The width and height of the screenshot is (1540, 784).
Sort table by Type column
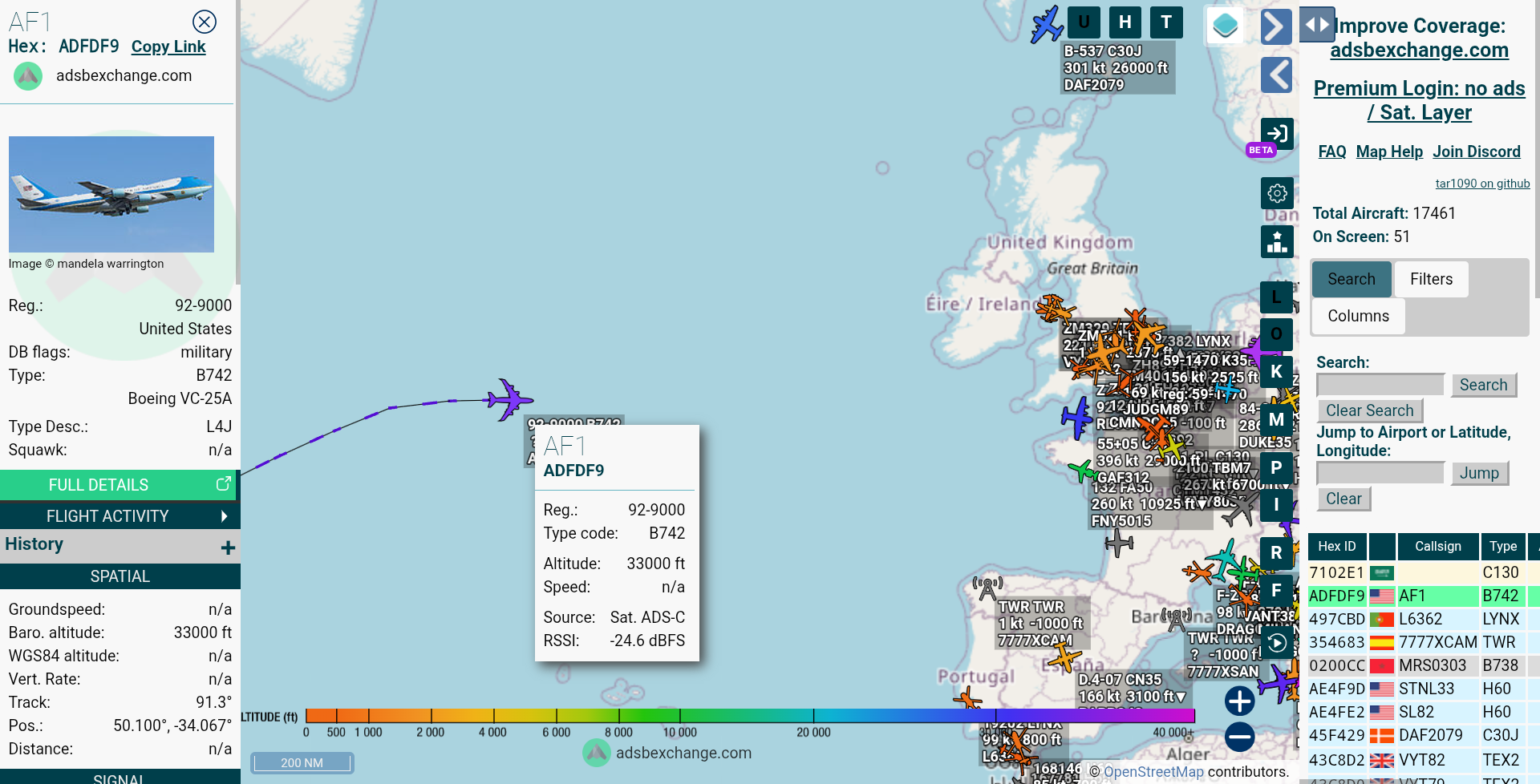pos(1502,546)
